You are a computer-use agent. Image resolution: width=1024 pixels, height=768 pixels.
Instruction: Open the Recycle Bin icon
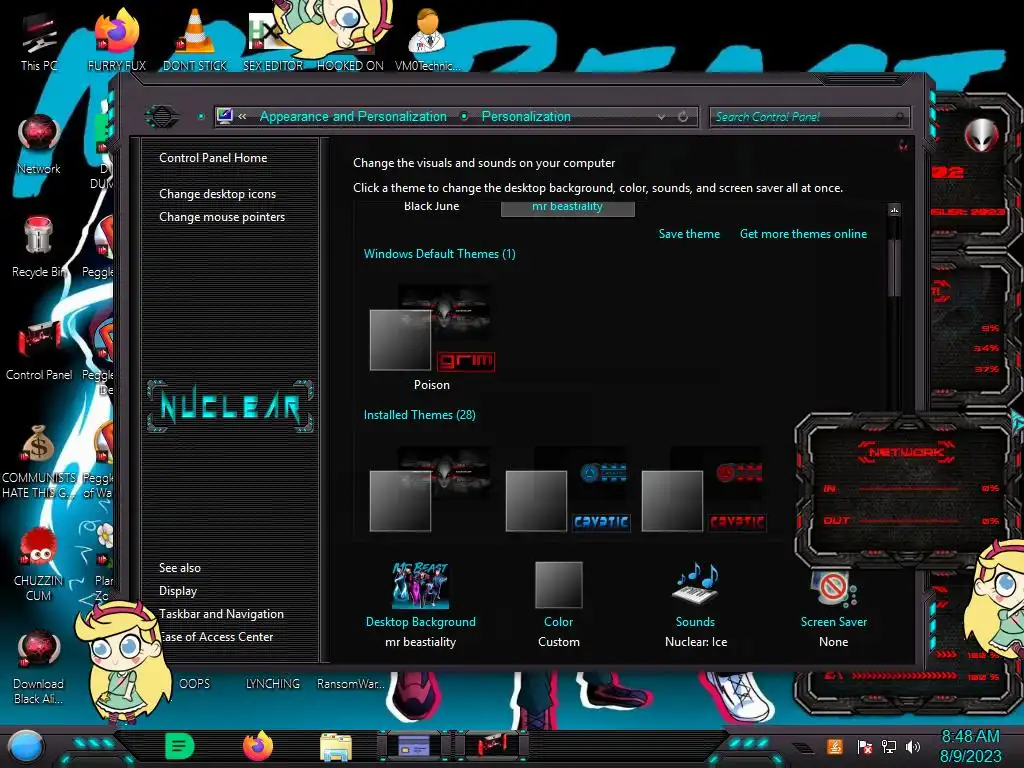coord(39,248)
